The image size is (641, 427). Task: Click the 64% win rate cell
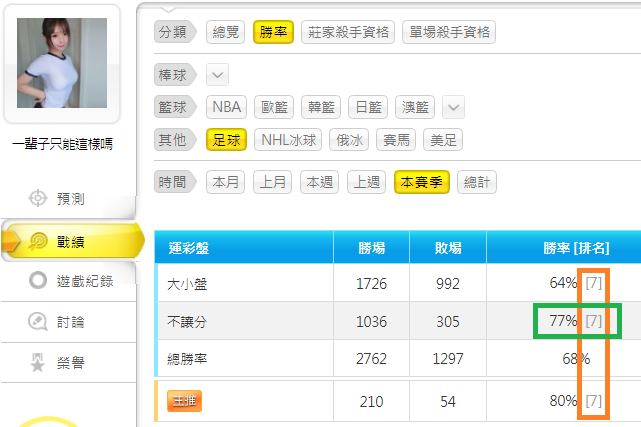tap(563, 283)
